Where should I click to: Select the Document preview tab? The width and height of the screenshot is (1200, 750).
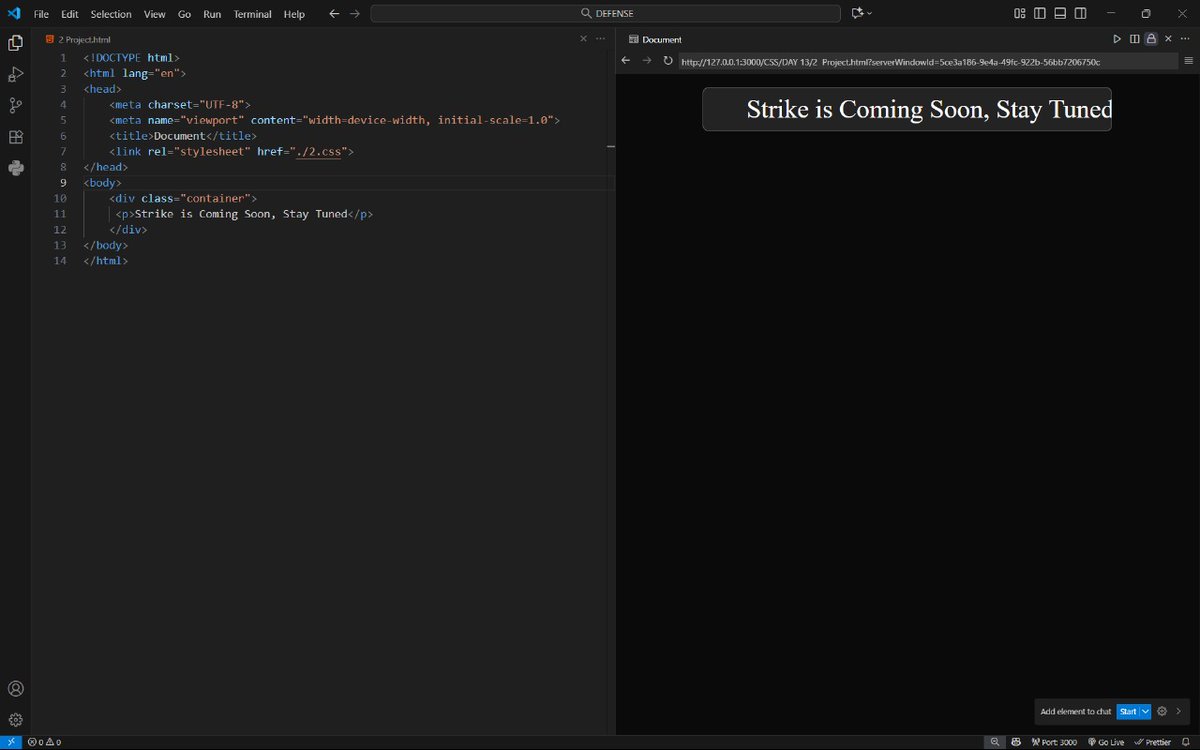tap(655, 39)
